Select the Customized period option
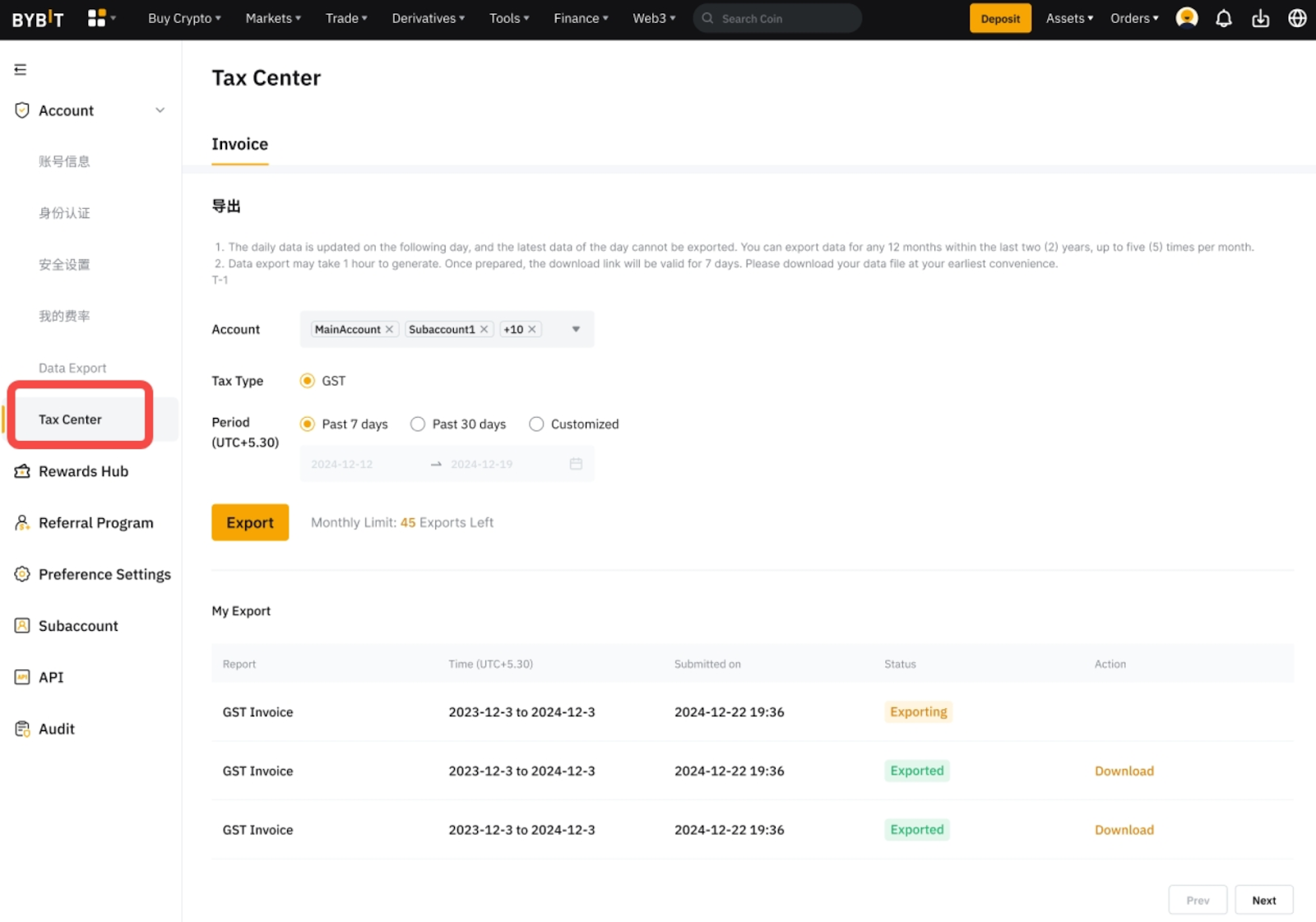1316x922 pixels. [536, 424]
